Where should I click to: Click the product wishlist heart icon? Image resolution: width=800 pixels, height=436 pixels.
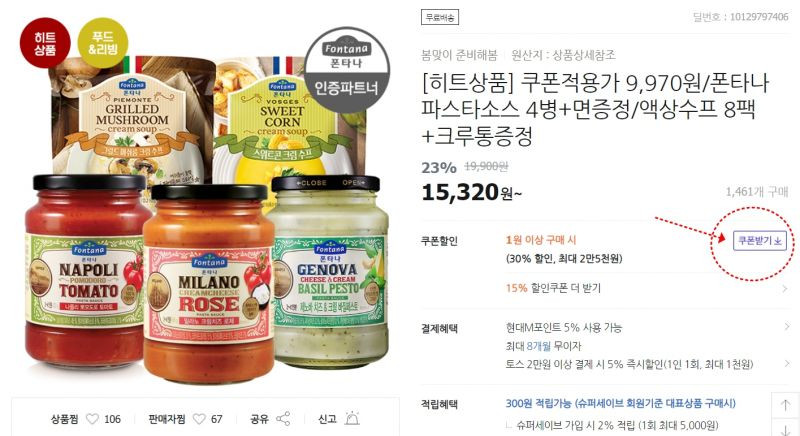(92, 419)
